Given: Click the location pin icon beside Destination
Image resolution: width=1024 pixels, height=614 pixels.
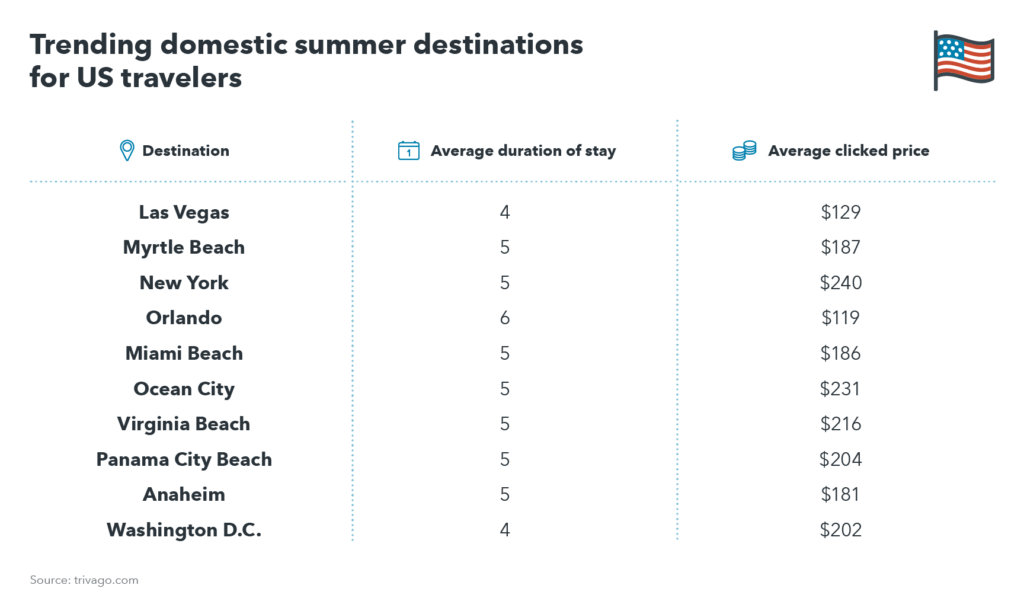Looking at the screenshot, I should click(127, 151).
